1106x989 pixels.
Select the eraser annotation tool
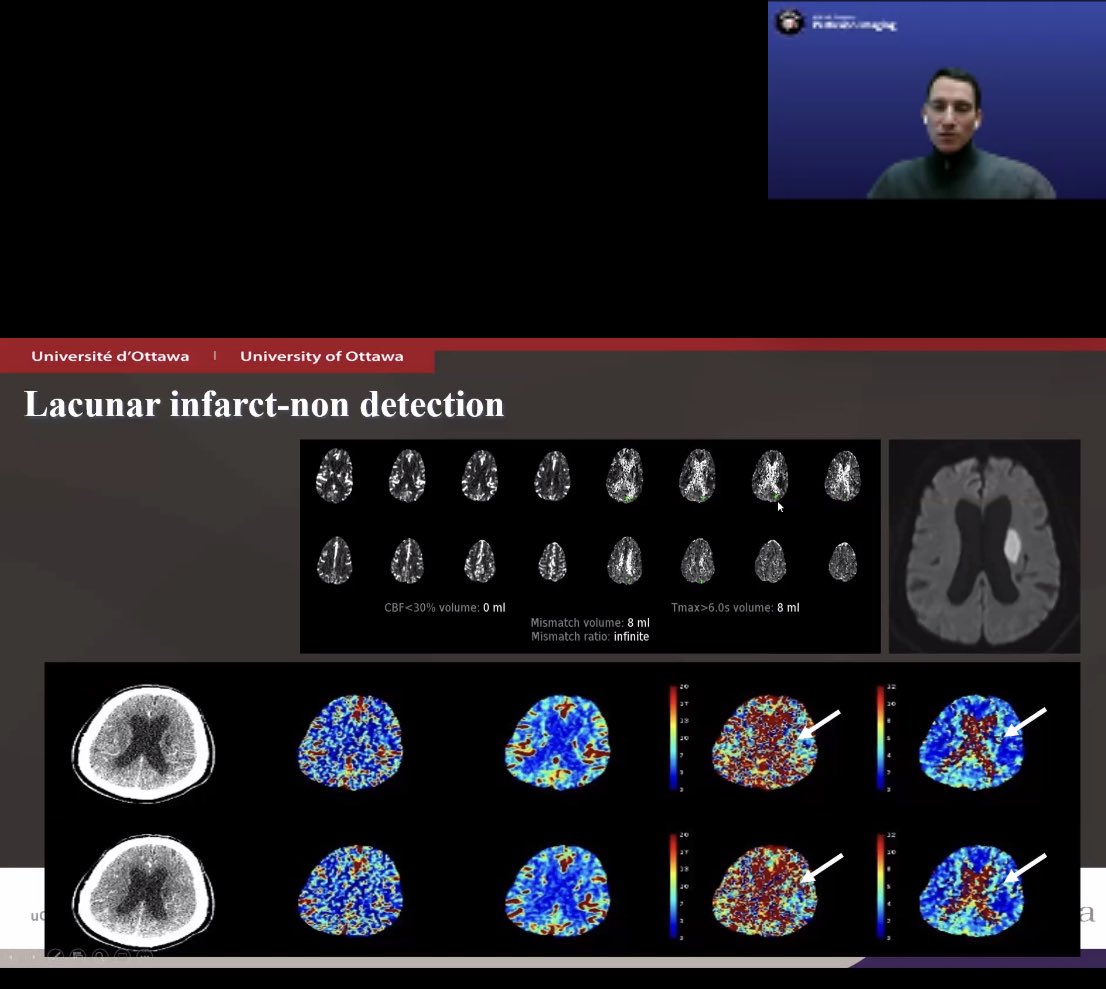click(x=122, y=955)
